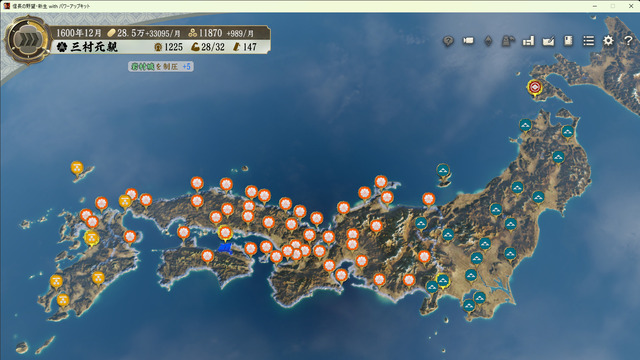Click the 三村元親 clan name banner
Image resolution: width=640 pixels, height=360 pixels.
click(94, 47)
